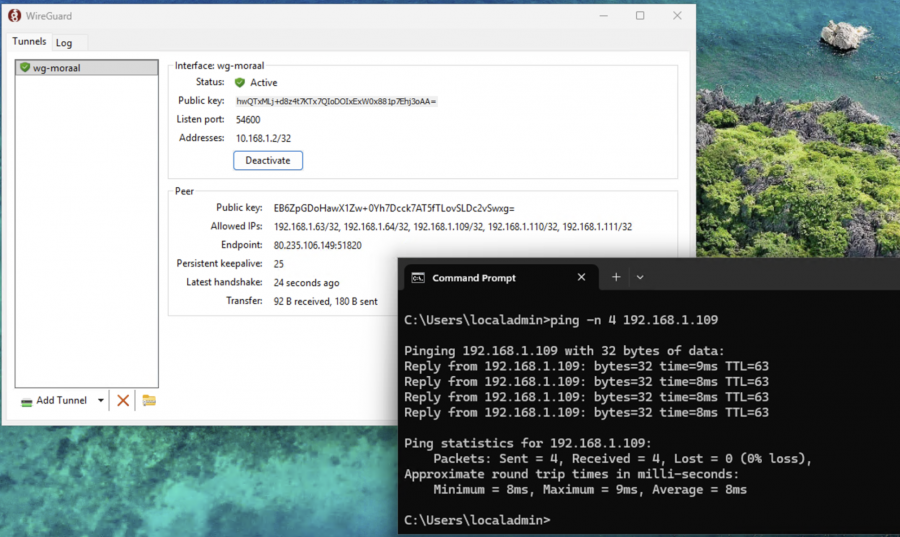The image size is (900, 537).
Task: Click the ping command line in terminal
Action: 561,320
